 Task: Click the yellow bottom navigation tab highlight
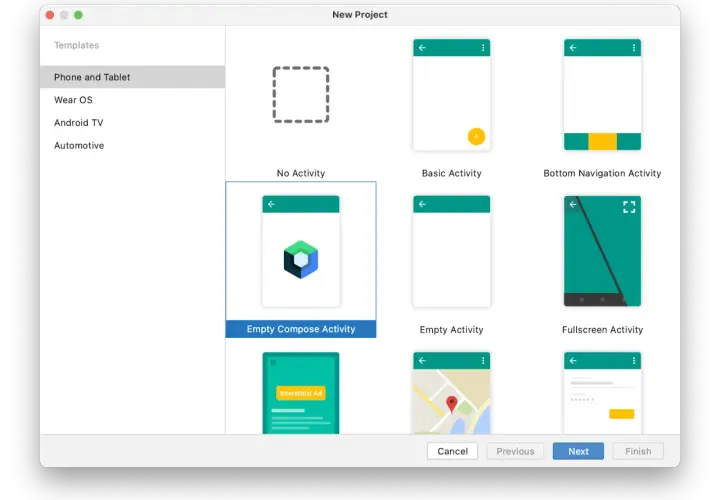point(602,141)
